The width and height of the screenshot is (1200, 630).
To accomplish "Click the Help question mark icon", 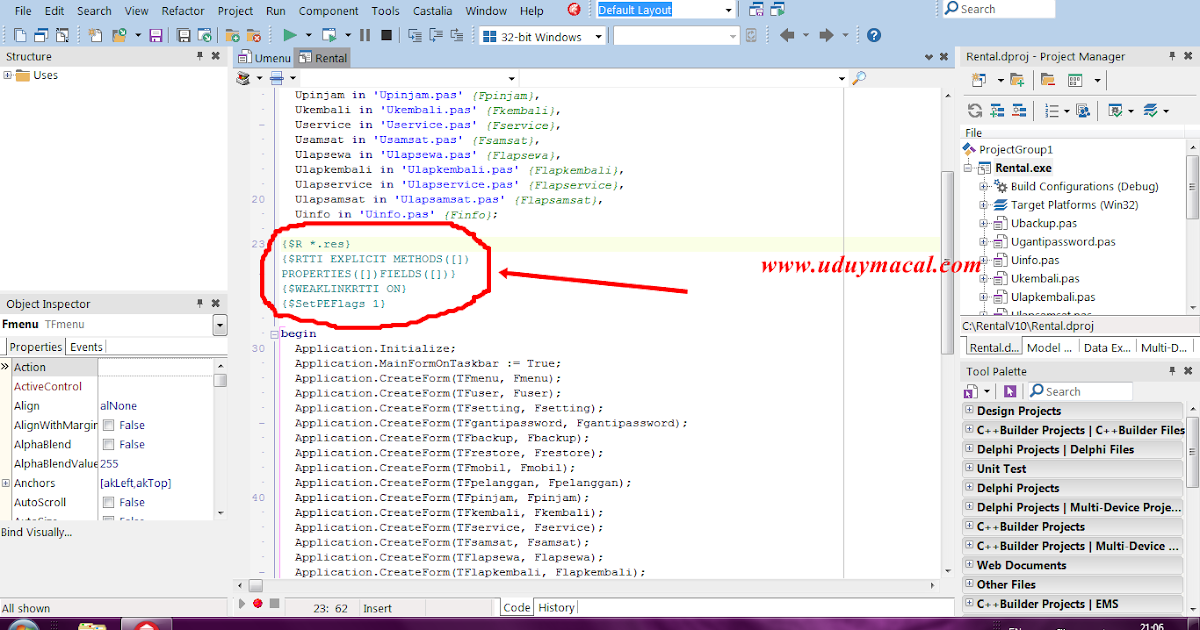I will pyautogui.click(x=874, y=35).
